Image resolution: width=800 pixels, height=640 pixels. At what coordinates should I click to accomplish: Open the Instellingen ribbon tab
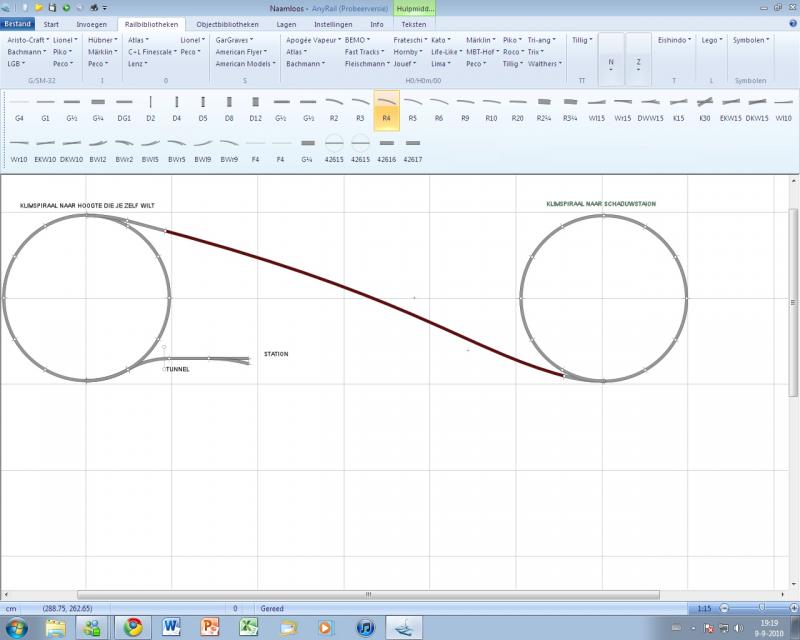click(x=333, y=23)
